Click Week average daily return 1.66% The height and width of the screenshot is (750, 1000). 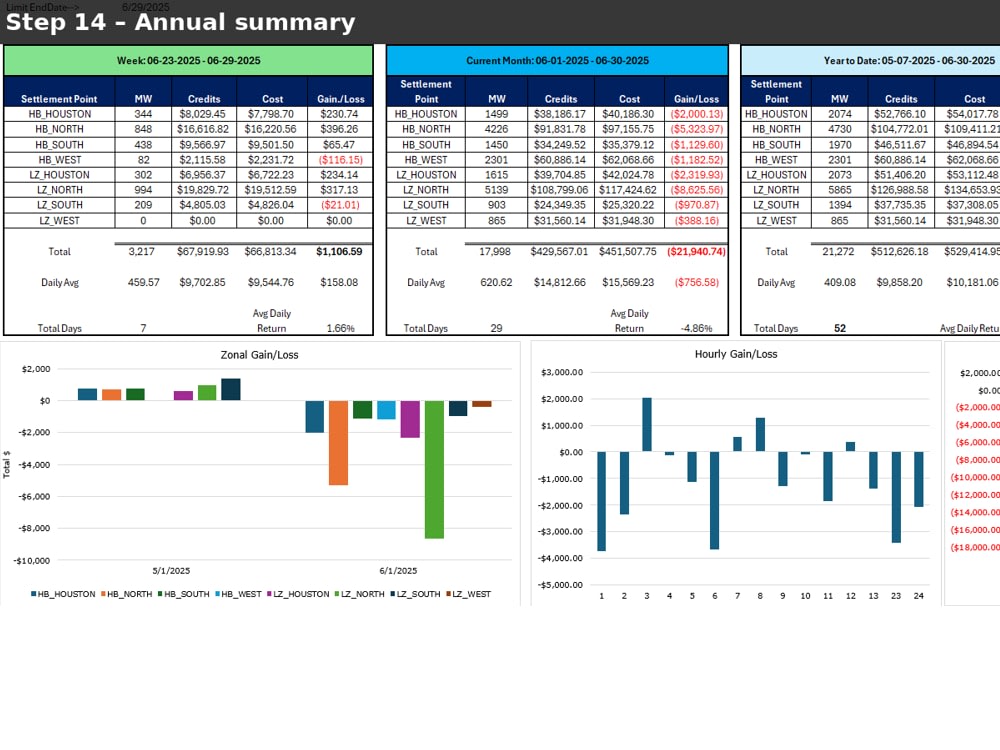click(341, 328)
